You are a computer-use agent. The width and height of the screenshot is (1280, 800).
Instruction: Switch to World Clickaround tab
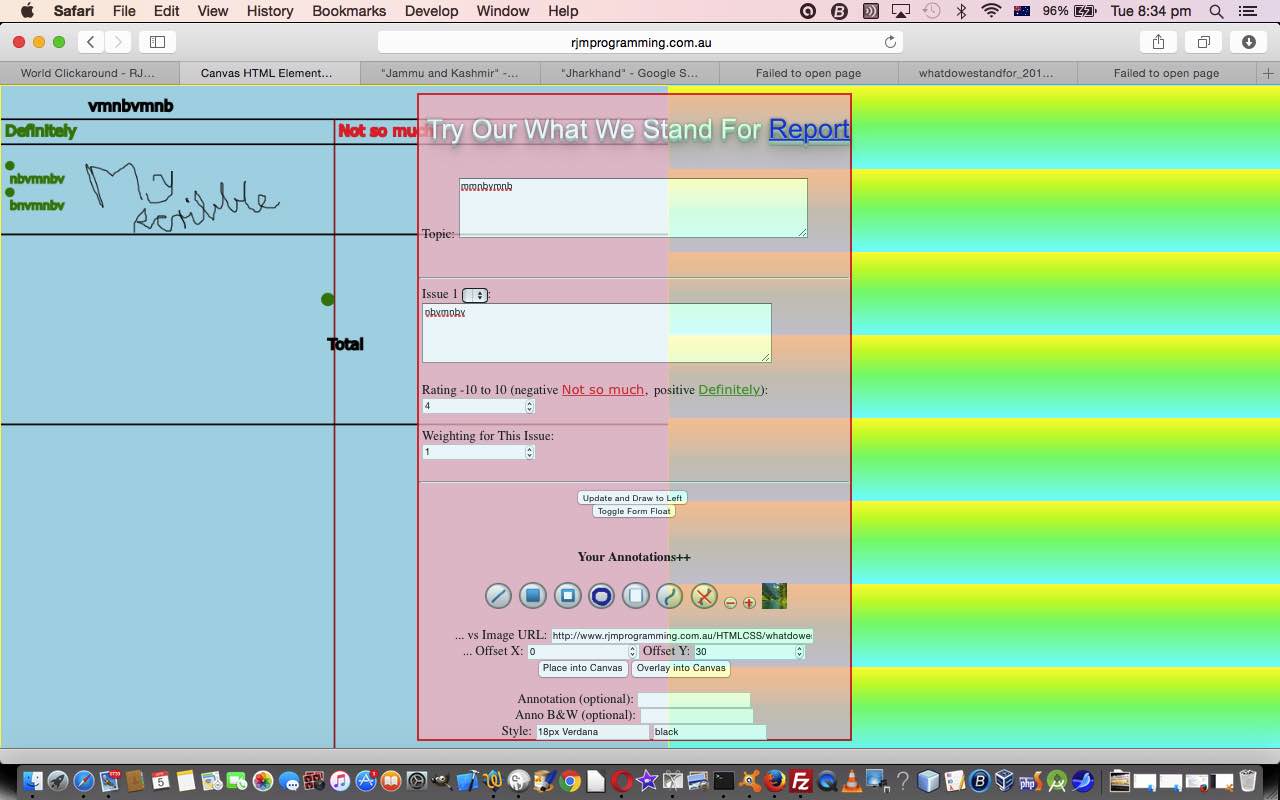89,73
